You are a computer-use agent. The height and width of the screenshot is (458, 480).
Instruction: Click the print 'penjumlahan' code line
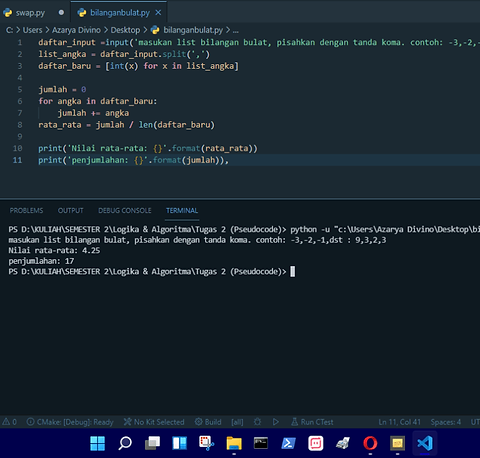[x=134, y=160]
